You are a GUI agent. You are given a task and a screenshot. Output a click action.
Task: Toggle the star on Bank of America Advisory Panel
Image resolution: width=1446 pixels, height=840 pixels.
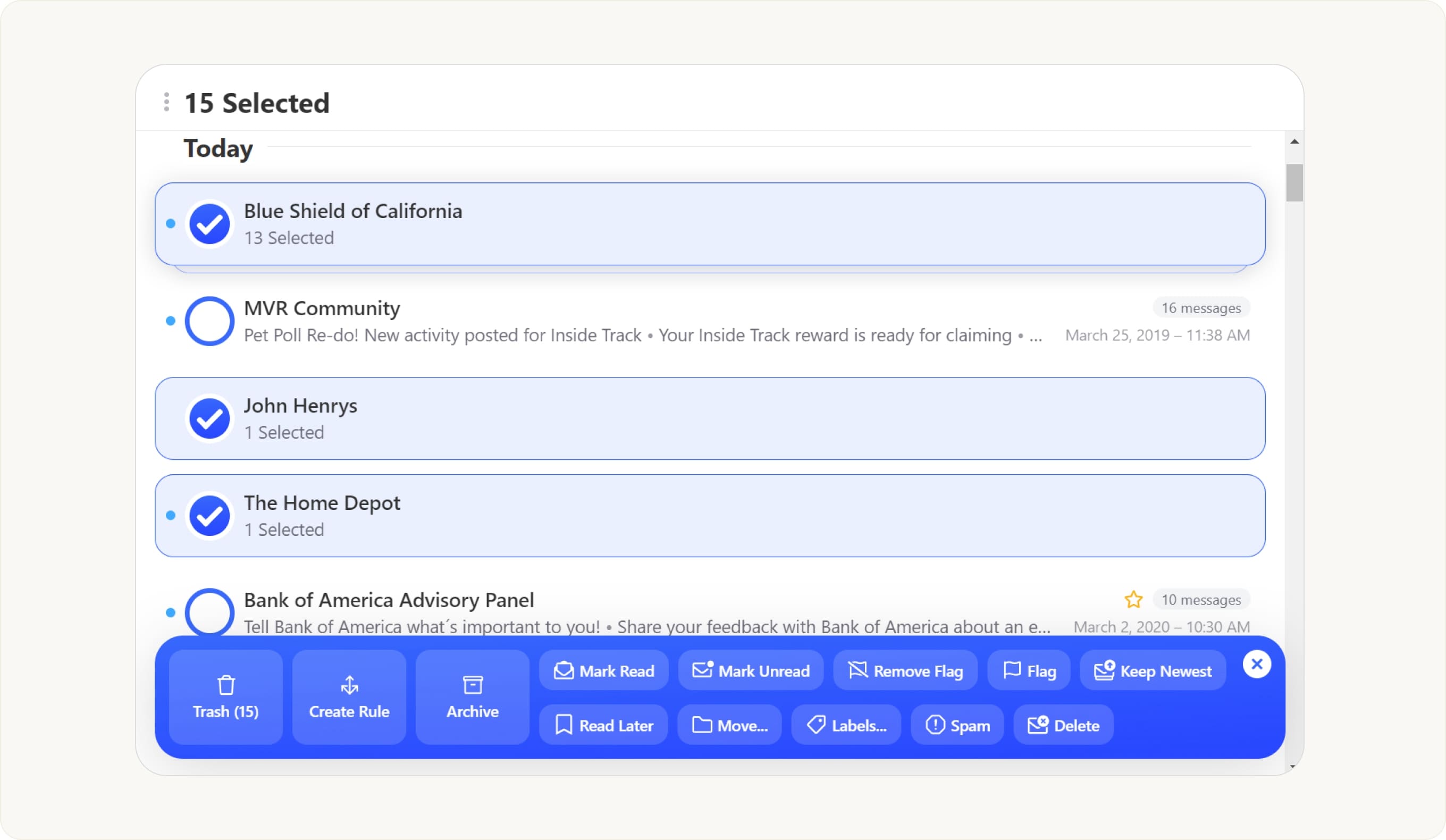tap(1133, 600)
